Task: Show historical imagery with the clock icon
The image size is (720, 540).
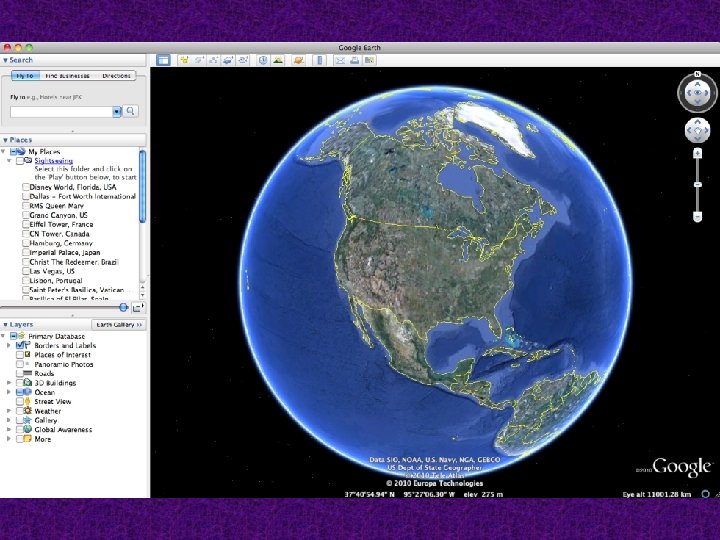Action: [x=263, y=60]
